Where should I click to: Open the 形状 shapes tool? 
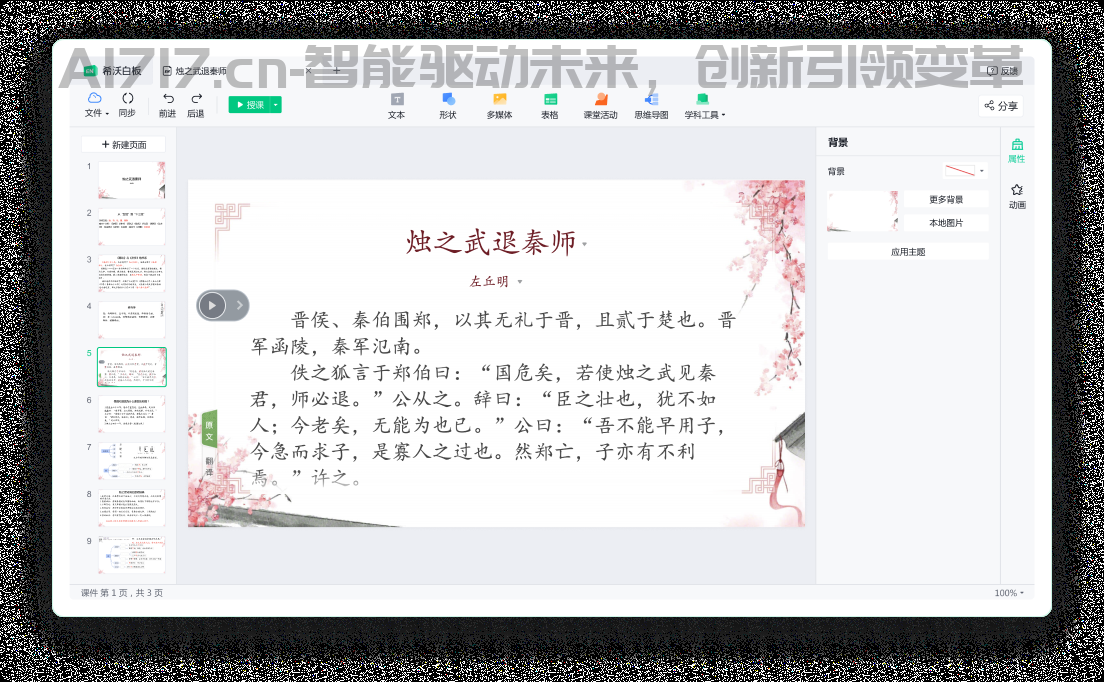tap(448, 106)
